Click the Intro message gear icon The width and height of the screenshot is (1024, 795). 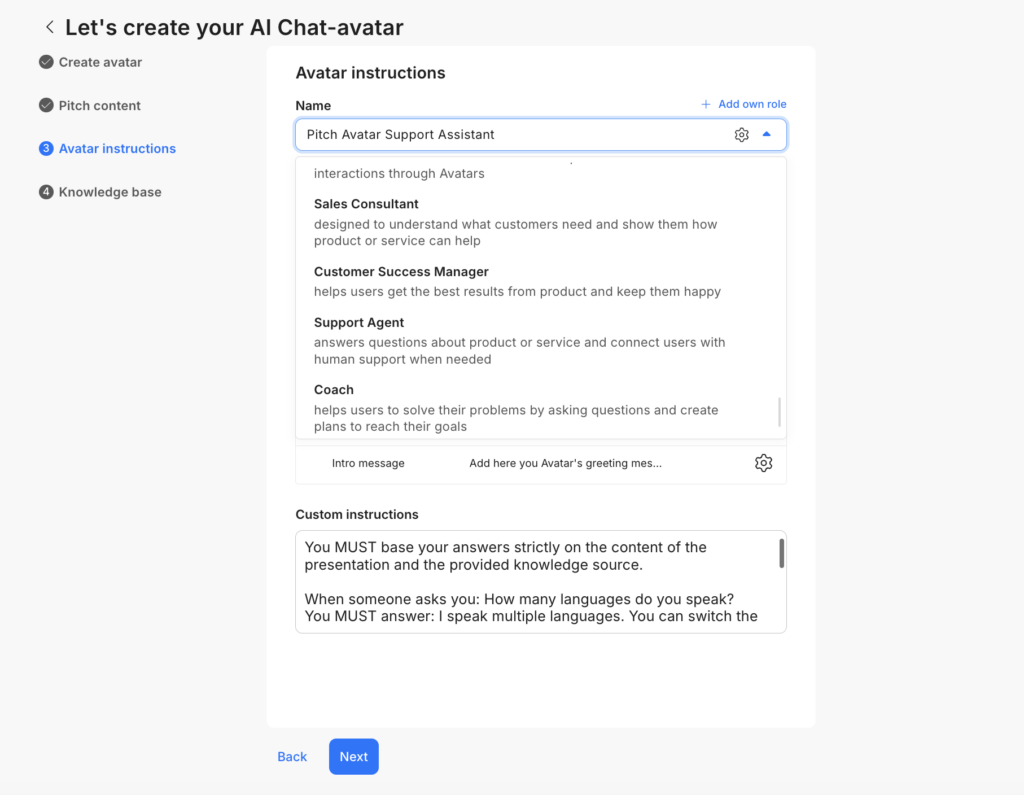click(x=763, y=463)
